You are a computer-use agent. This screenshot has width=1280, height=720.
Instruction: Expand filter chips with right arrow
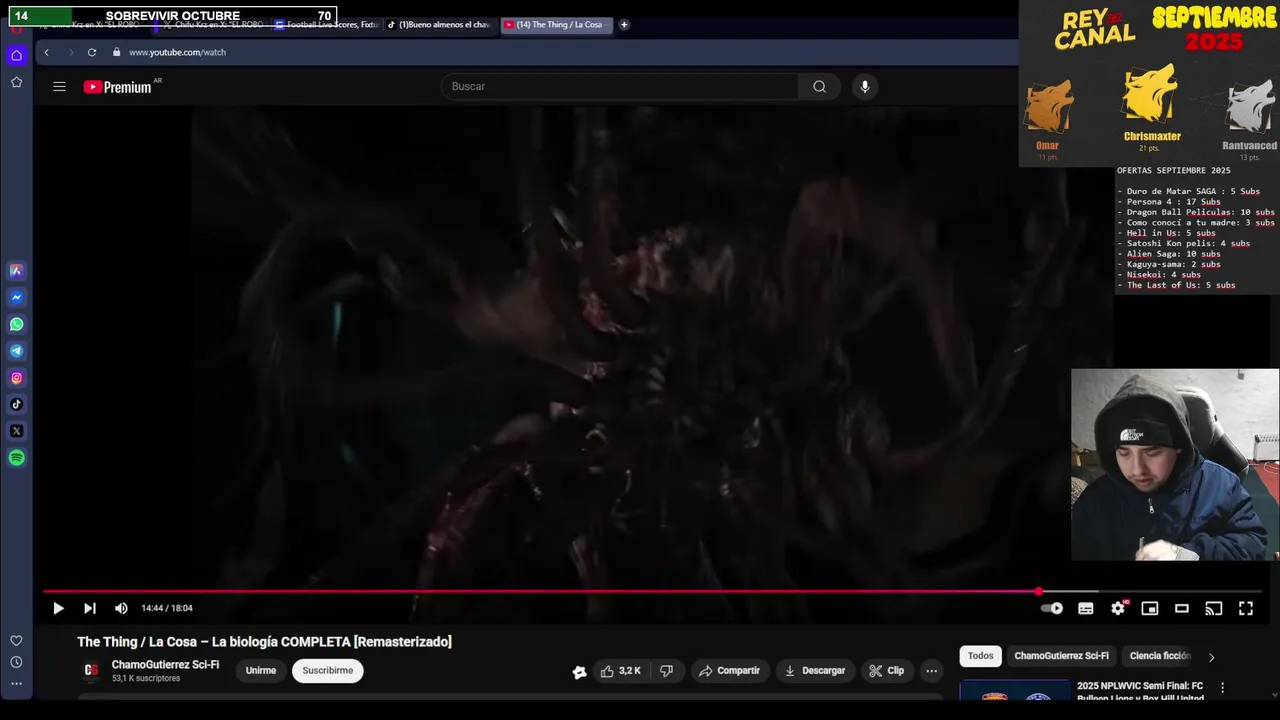(x=1211, y=657)
